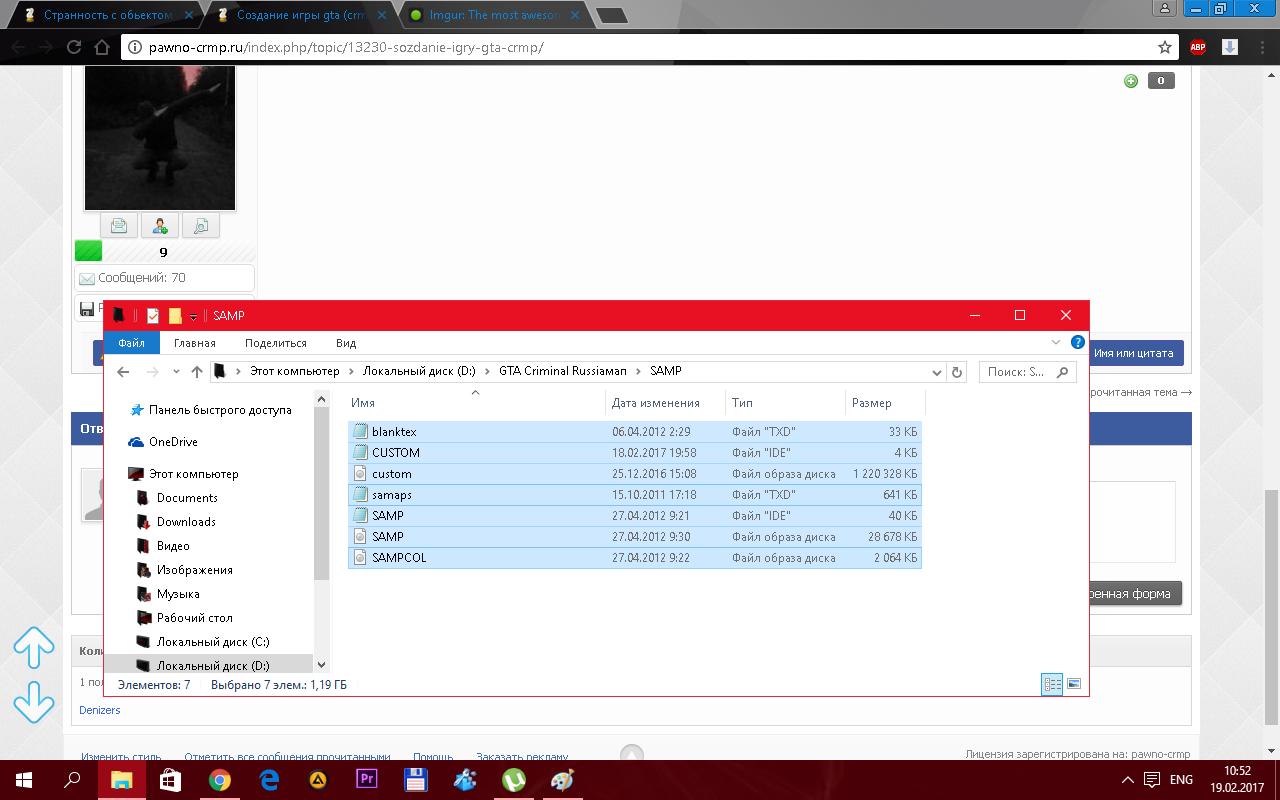1280x800 pixels.
Task: Refresh the Explorer folder view
Action: [x=957, y=372]
